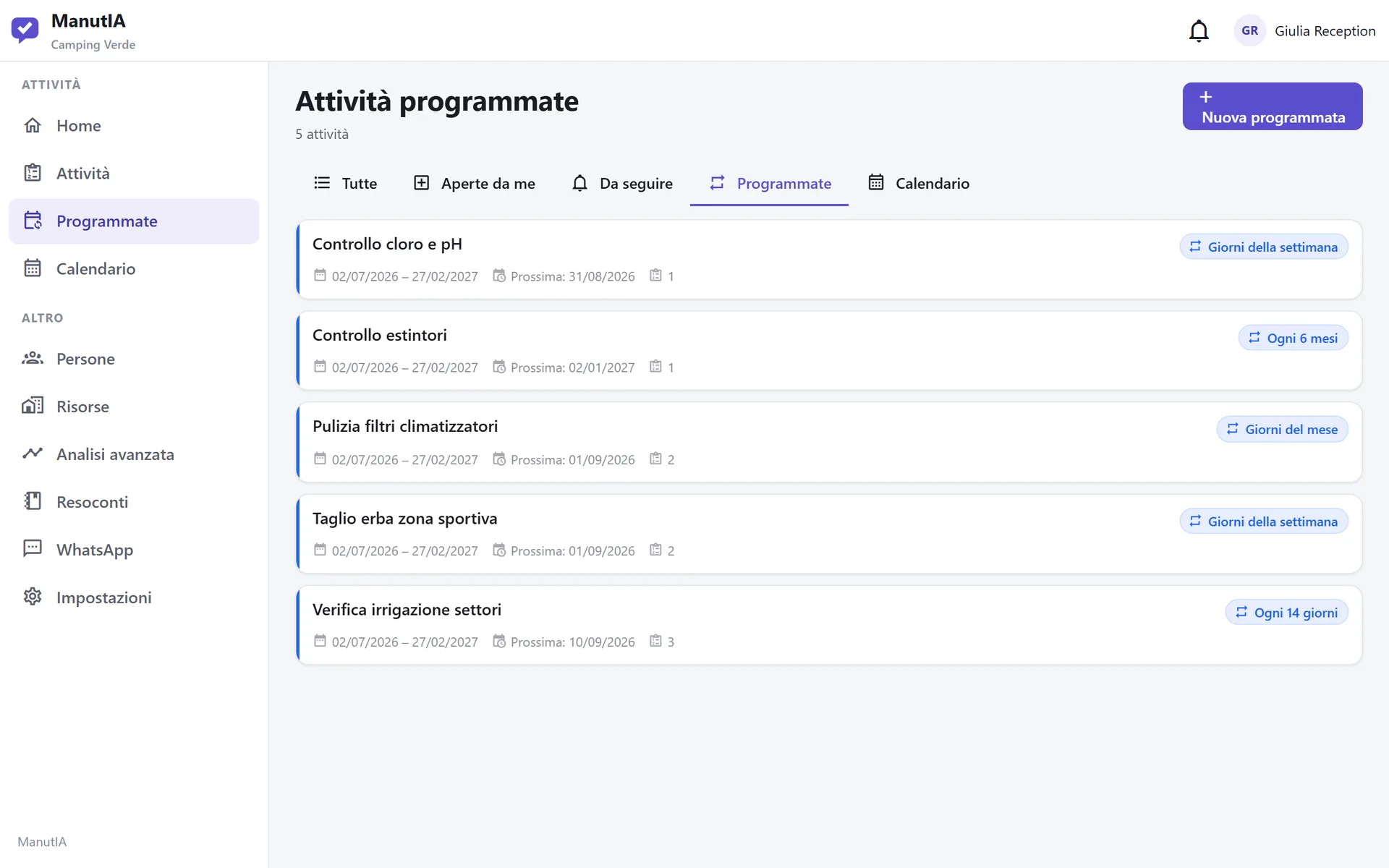Click date range calendar icon on Controllo estintori
Image resolution: width=1389 pixels, height=868 pixels.
tap(320, 366)
